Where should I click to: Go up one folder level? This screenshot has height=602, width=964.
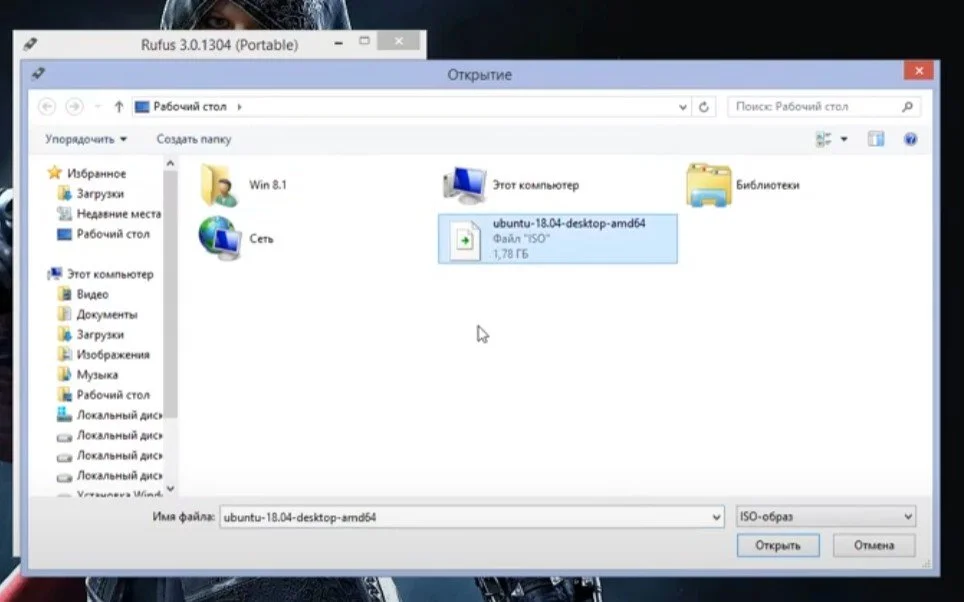pos(119,106)
